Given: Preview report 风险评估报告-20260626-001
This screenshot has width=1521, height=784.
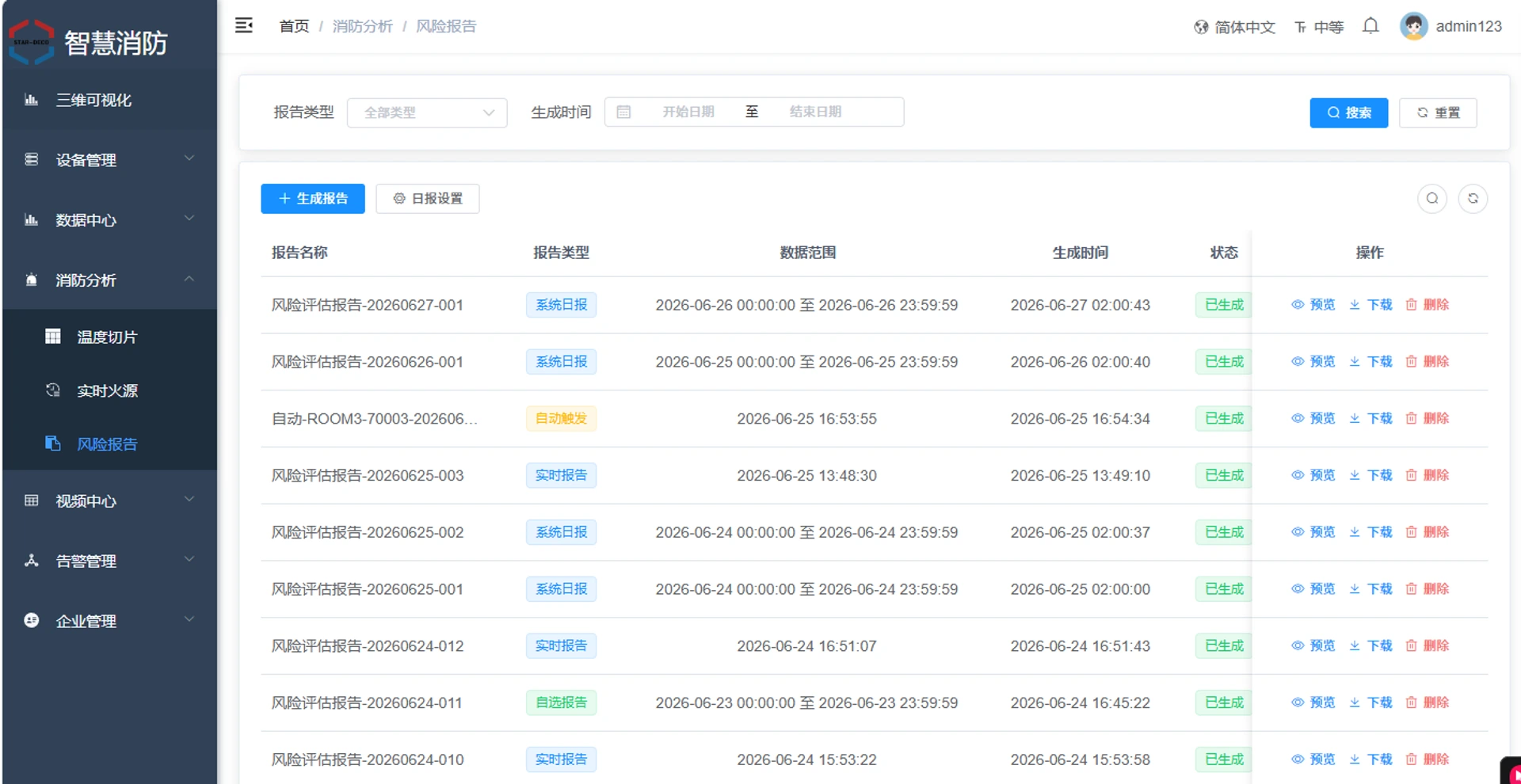Looking at the screenshot, I should pyautogui.click(x=1313, y=362).
